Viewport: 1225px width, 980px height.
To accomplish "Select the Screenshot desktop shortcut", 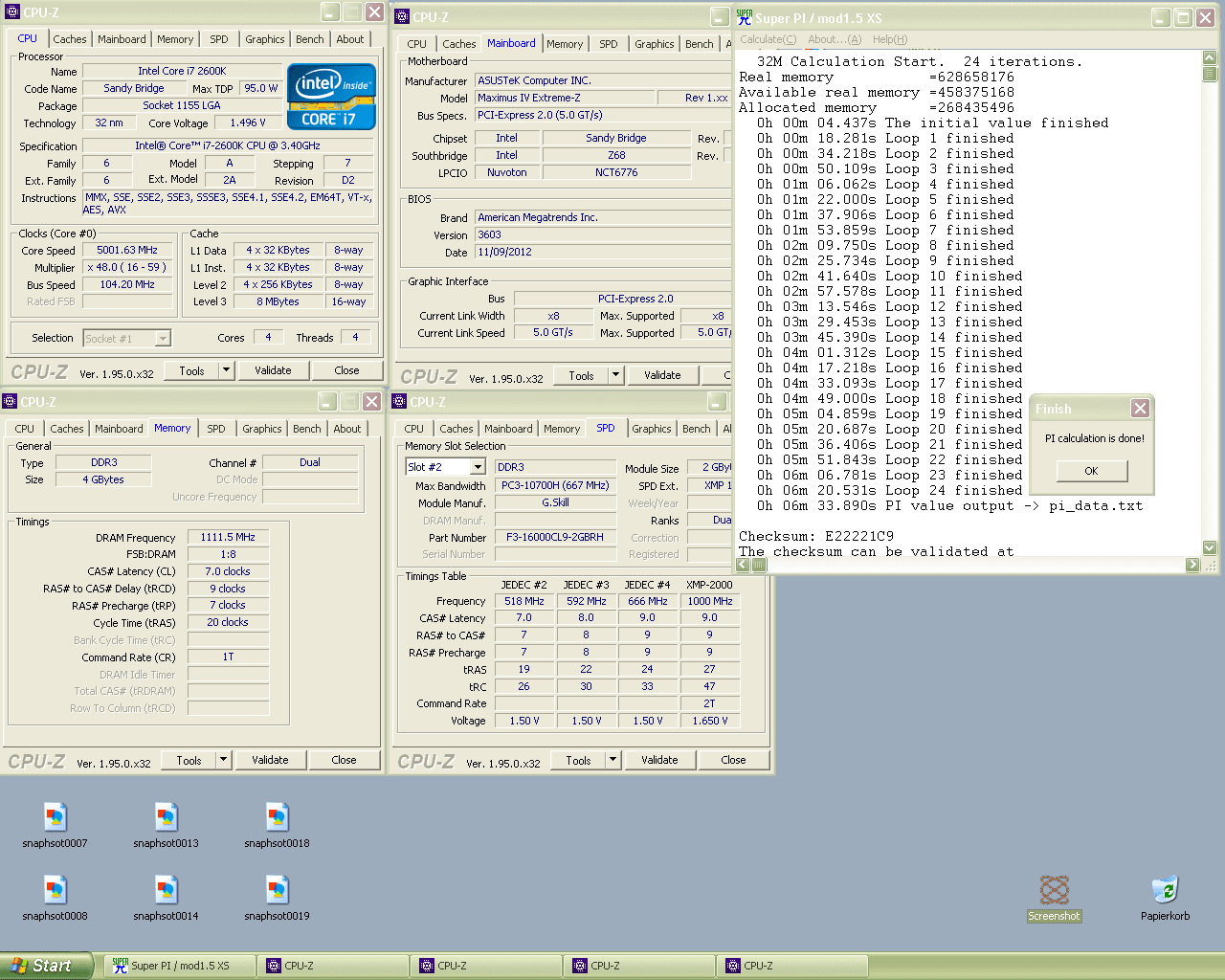I will click(1054, 891).
